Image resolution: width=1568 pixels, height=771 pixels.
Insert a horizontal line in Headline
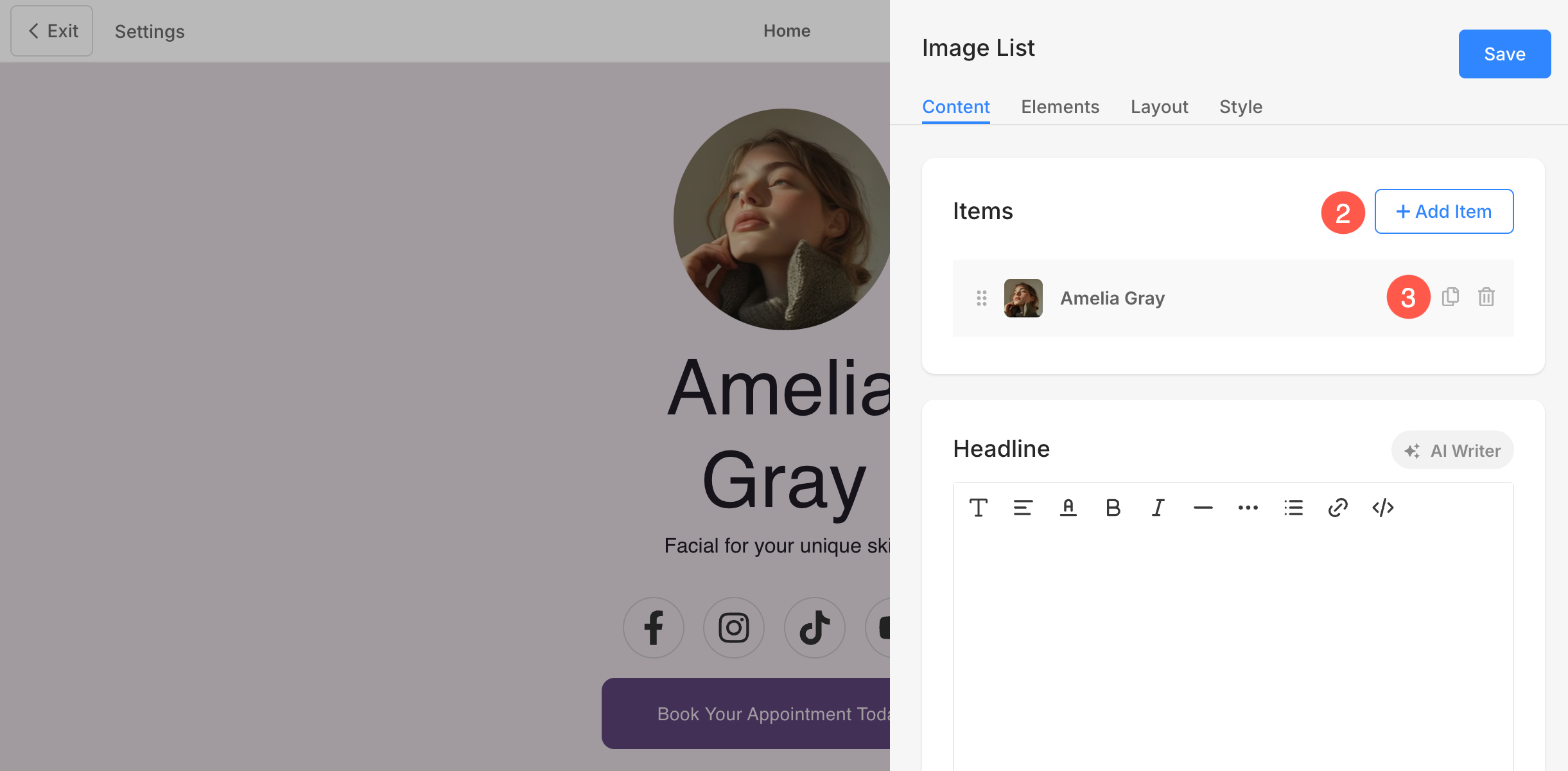pyautogui.click(x=1203, y=508)
